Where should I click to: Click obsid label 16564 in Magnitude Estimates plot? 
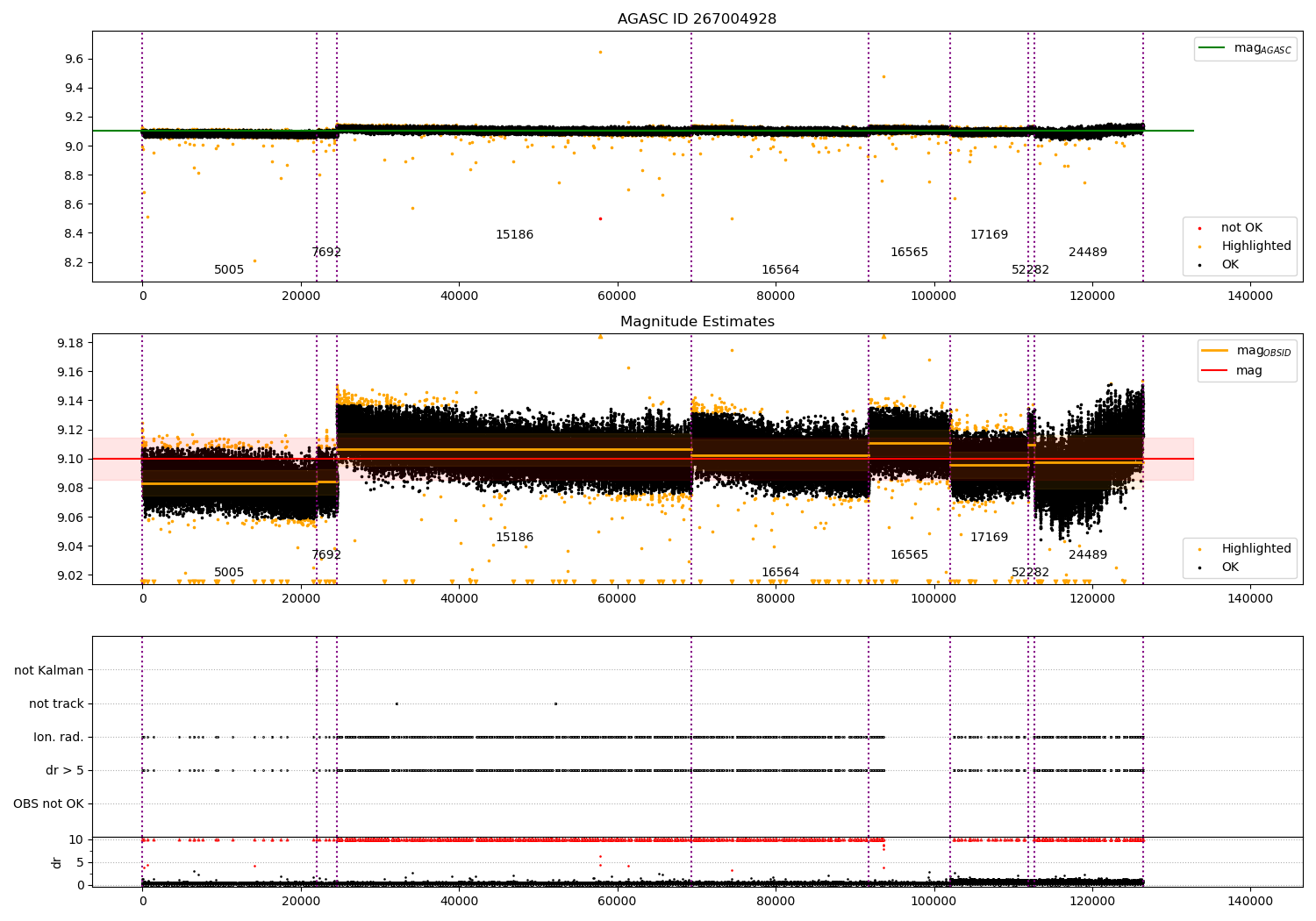pos(780,573)
